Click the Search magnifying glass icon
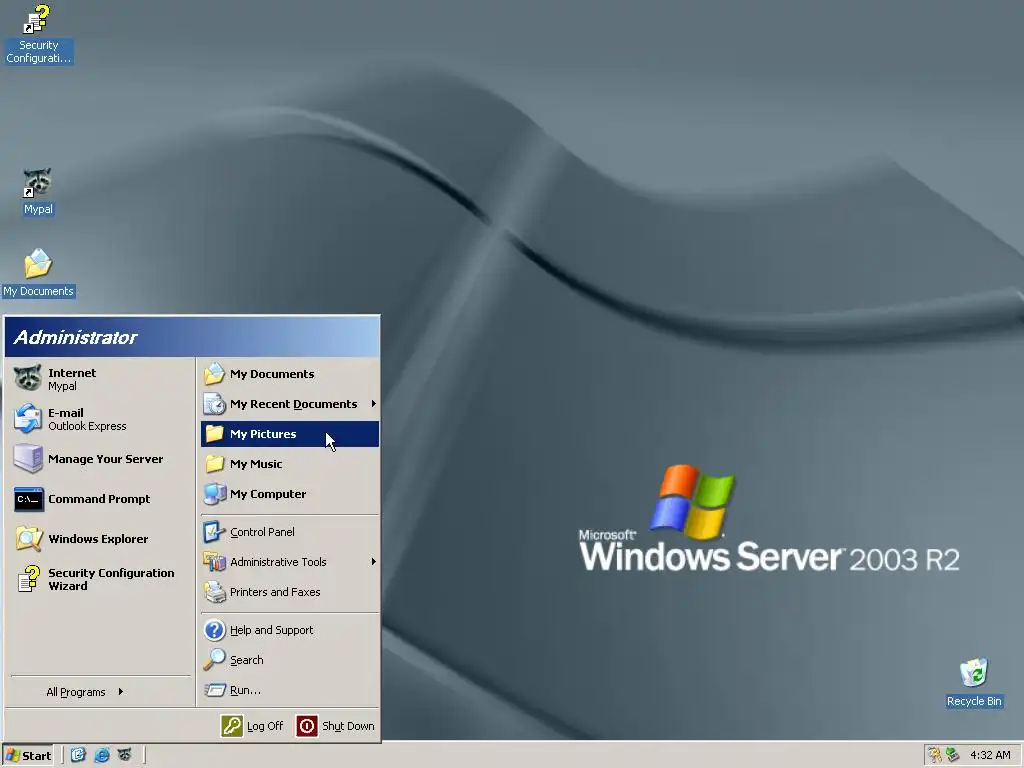The image size is (1024, 768). pos(214,660)
